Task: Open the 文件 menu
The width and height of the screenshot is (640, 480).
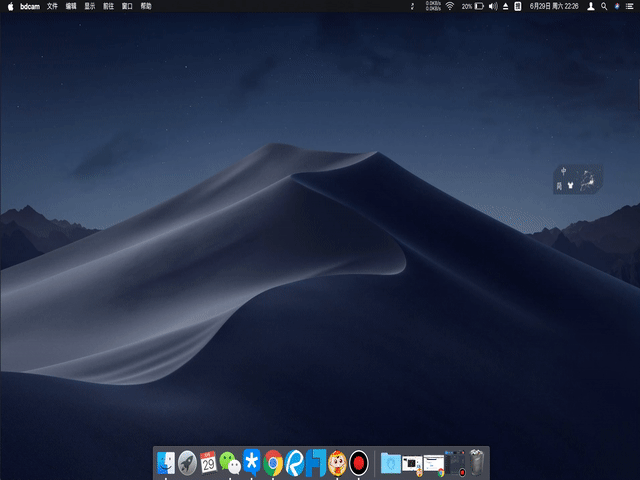Action: [52, 6]
